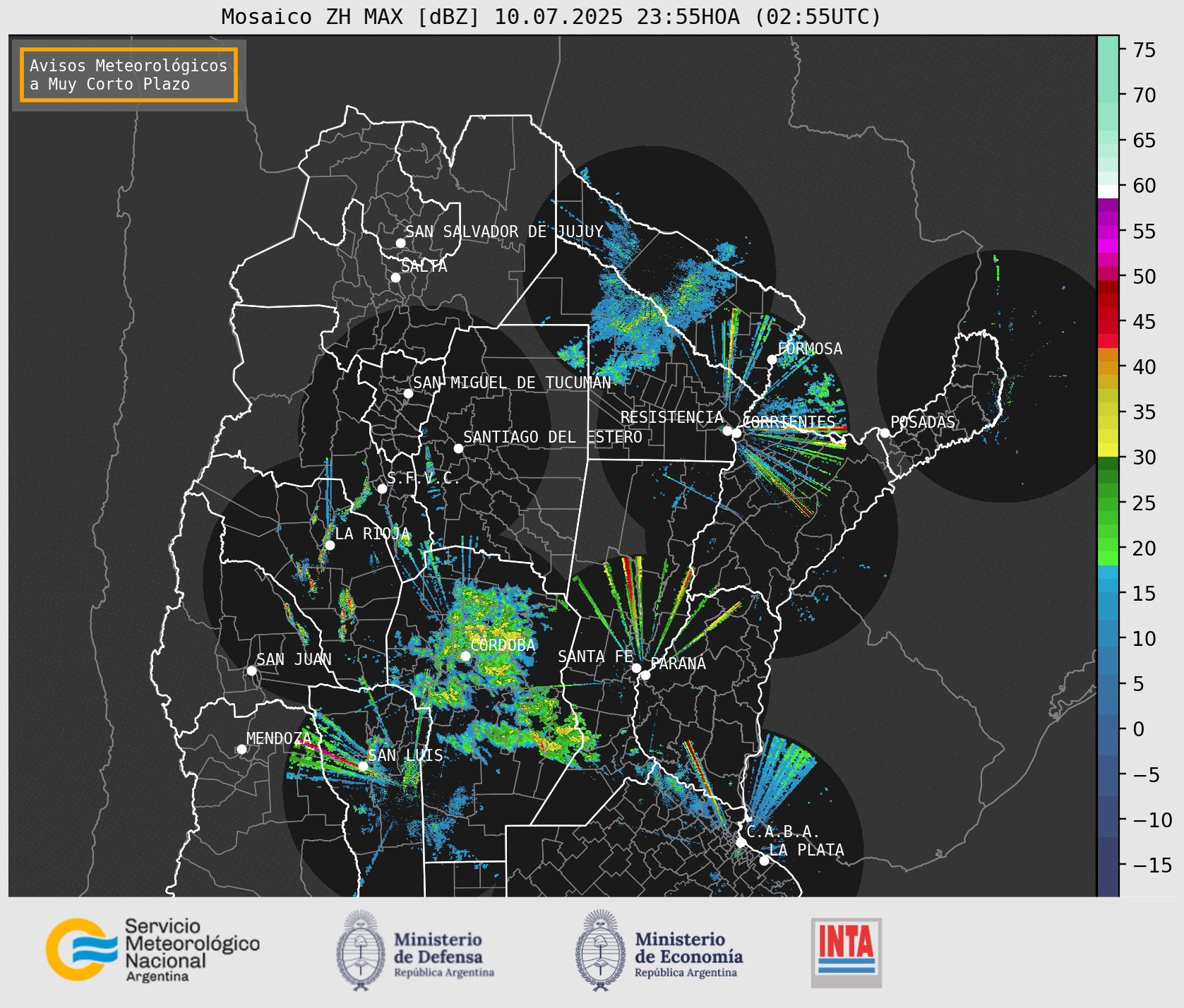Select the POSADAS city marker
Screen dimensions: 1184x1008
(885, 433)
